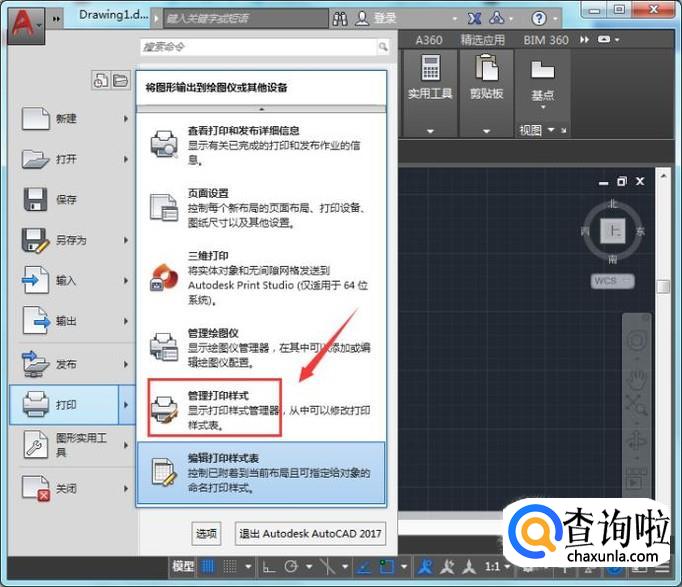Click the binoculars search icon
Screen dimensions: 682x587
(340, 18)
